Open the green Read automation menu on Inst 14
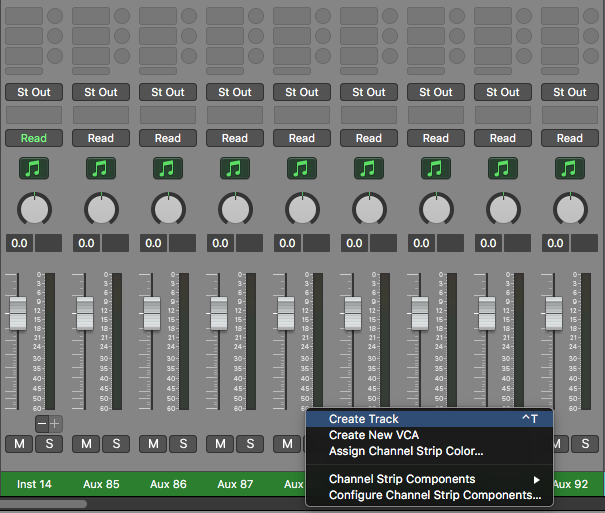 pos(34,138)
